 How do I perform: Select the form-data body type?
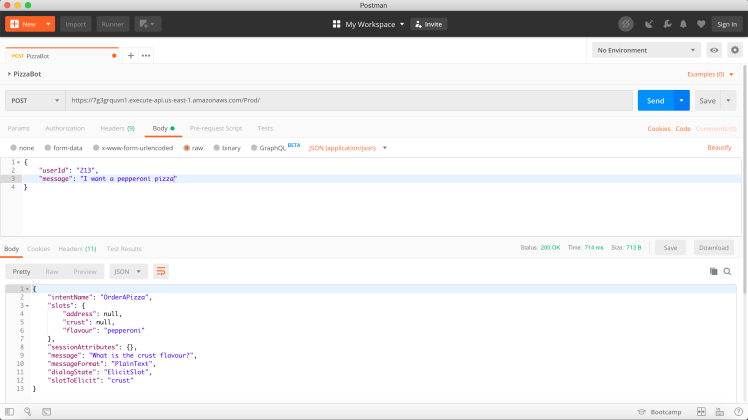pos(63,147)
